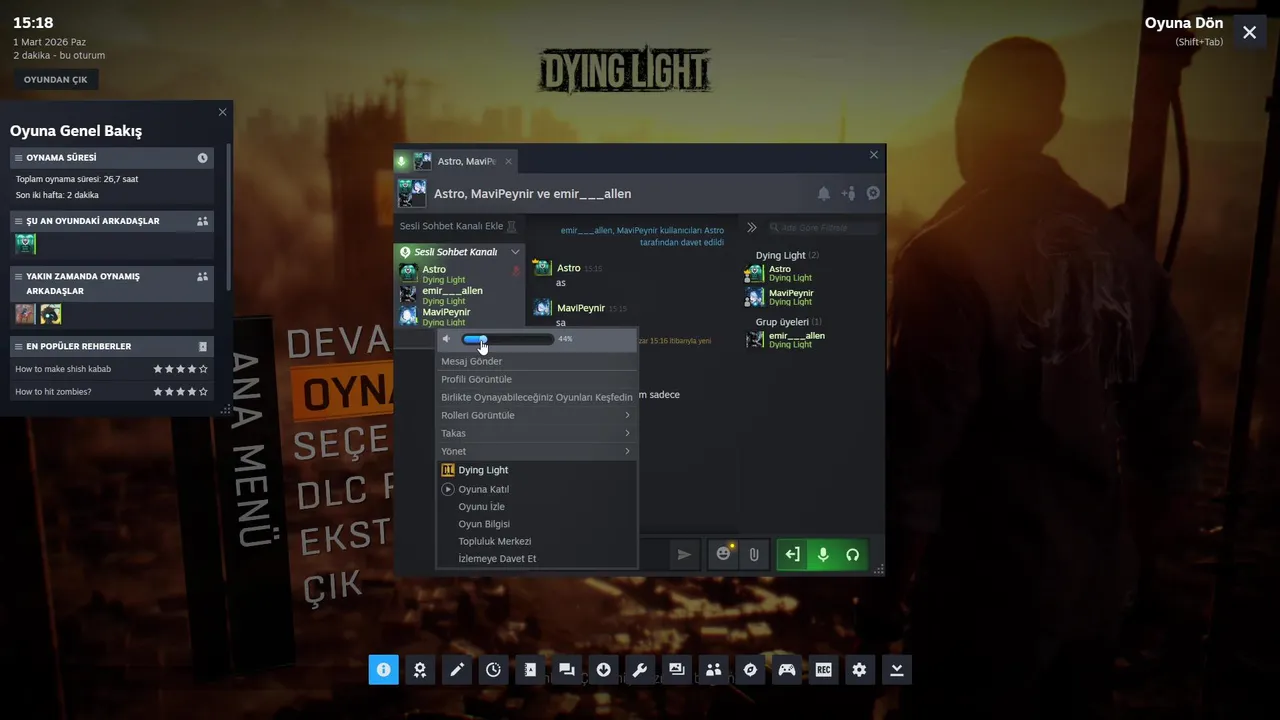Open the Screenshots gallery icon in bottom toolbar
Image resolution: width=1280 pixels, height=720 pixels.
click(x=677, y=670)
